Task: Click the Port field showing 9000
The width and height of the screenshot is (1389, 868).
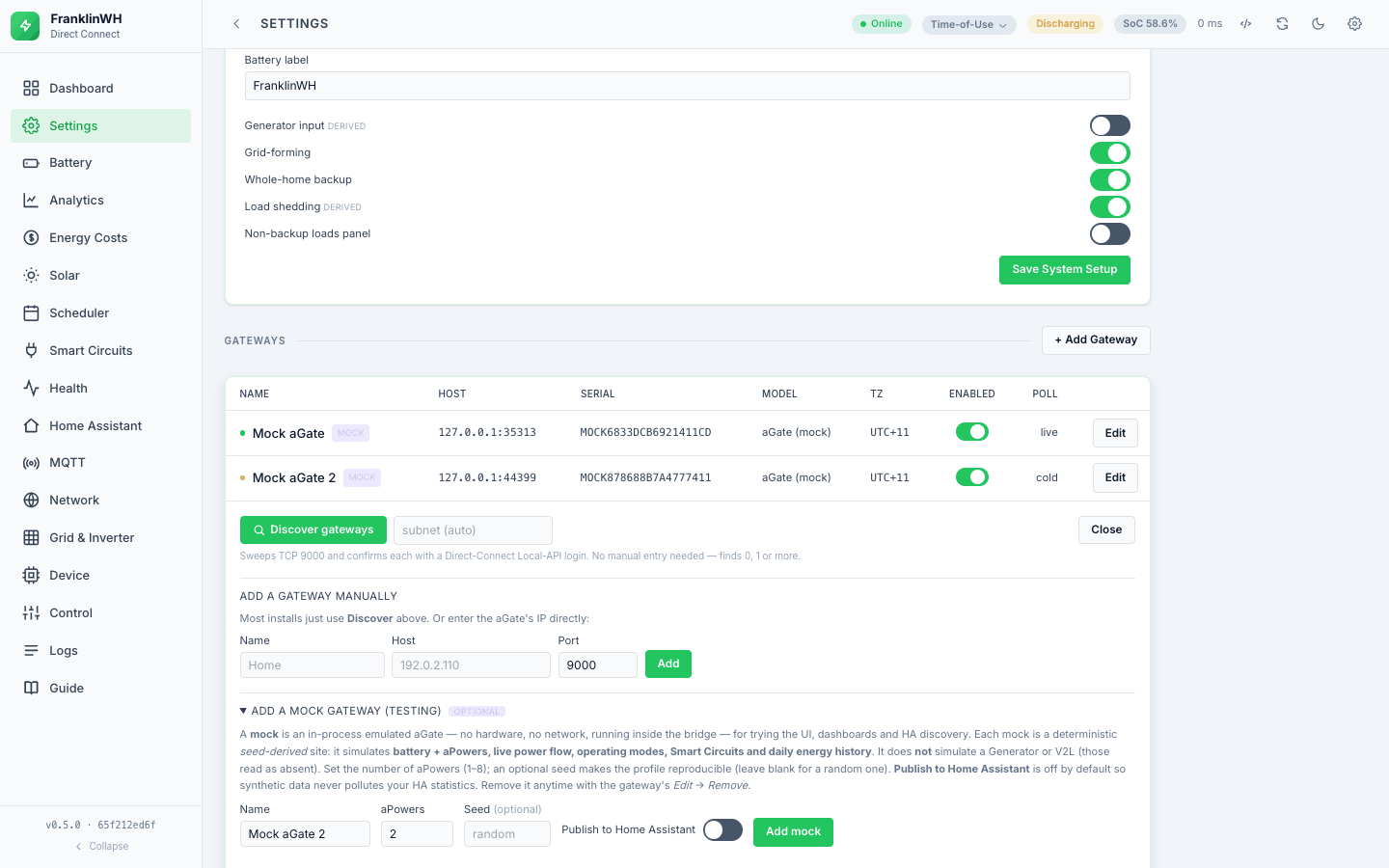Action: [597, 665]
